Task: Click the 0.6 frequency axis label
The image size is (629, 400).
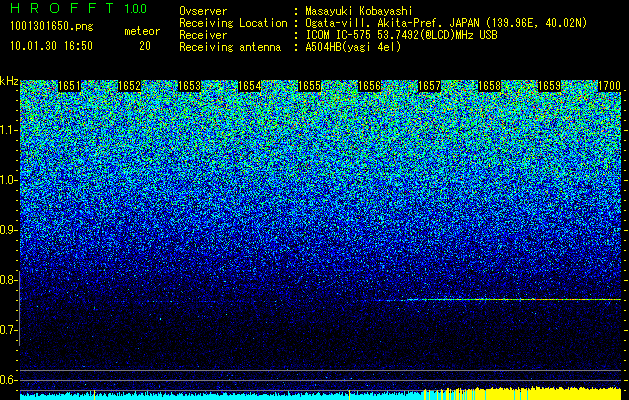Action: [x=8, y=380]
